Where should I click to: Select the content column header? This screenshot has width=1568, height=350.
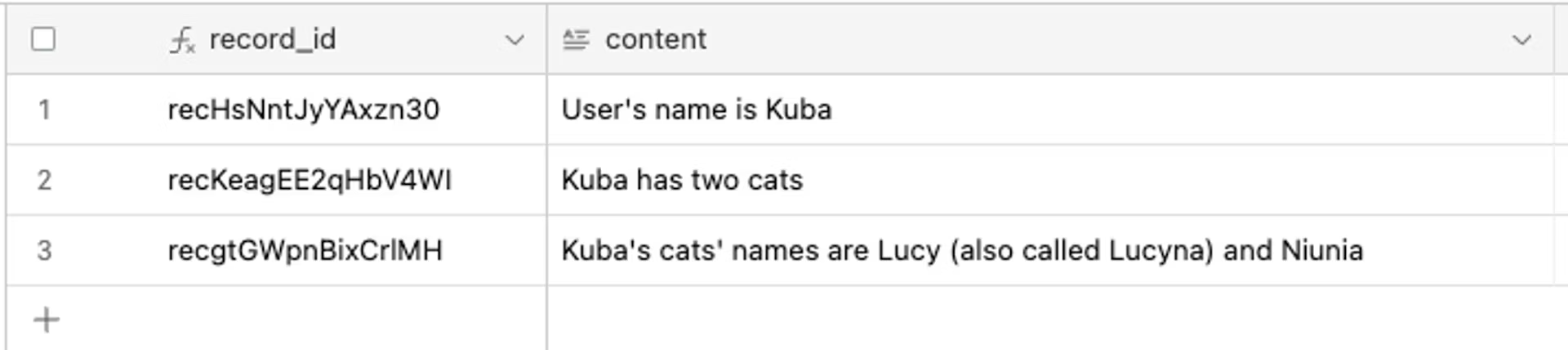point(656,39)
